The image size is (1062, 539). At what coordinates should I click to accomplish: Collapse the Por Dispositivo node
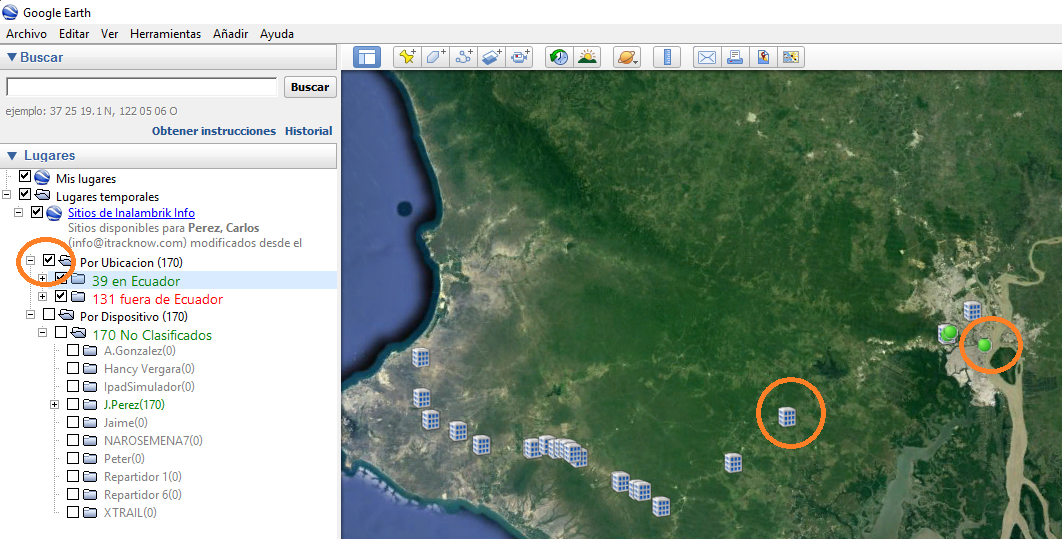click(30, 314)
